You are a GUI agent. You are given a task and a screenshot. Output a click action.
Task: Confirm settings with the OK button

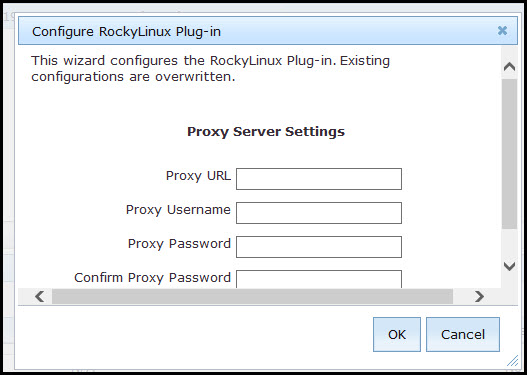[x=397, y=334]
